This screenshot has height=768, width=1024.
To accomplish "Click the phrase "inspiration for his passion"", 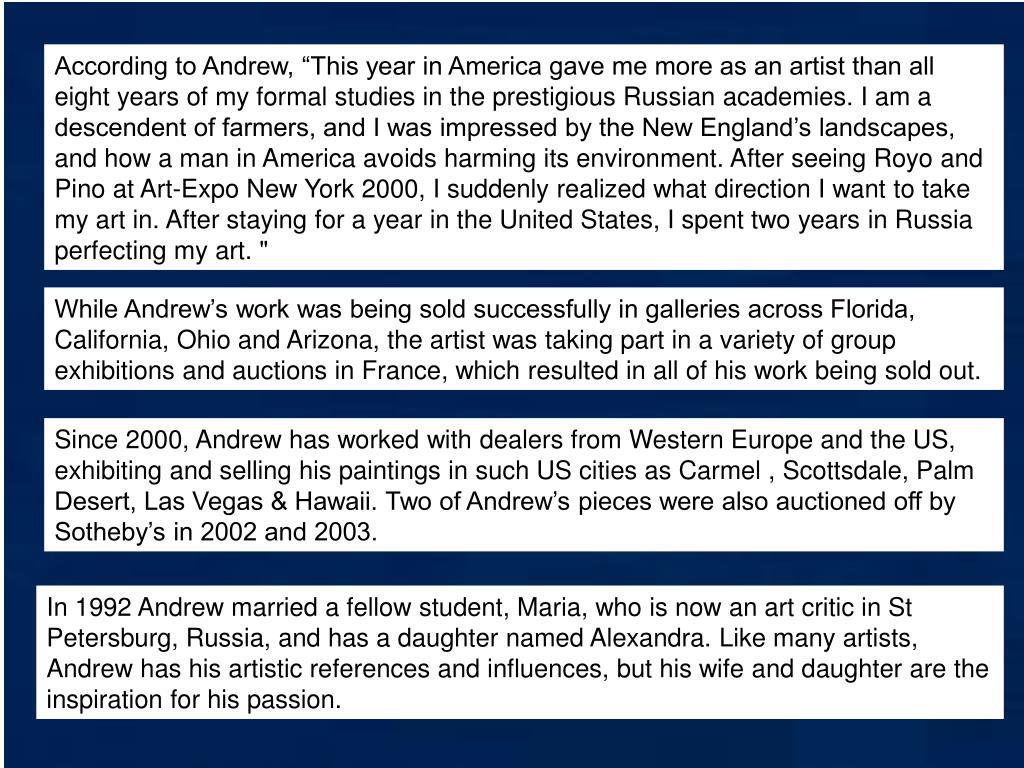I will click(192, 699).
